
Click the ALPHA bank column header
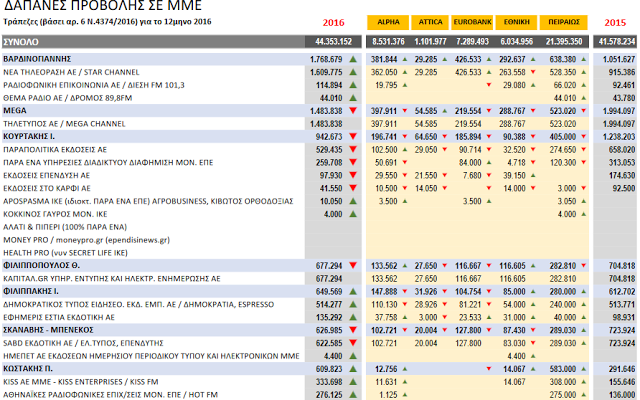[x=388, y=22]
